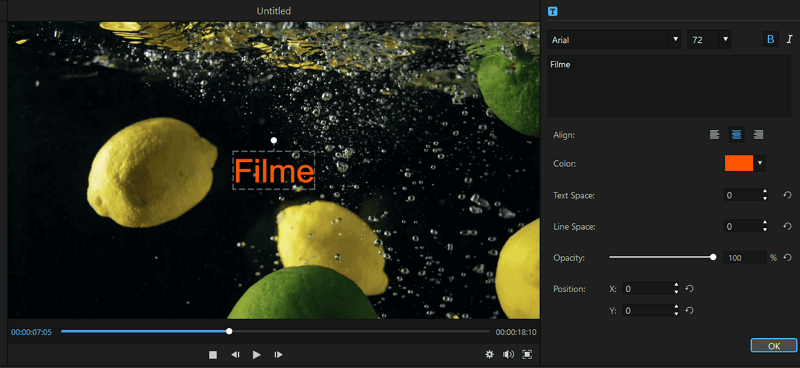Click the current time 00:00:07:05

(x=32, y=332)
